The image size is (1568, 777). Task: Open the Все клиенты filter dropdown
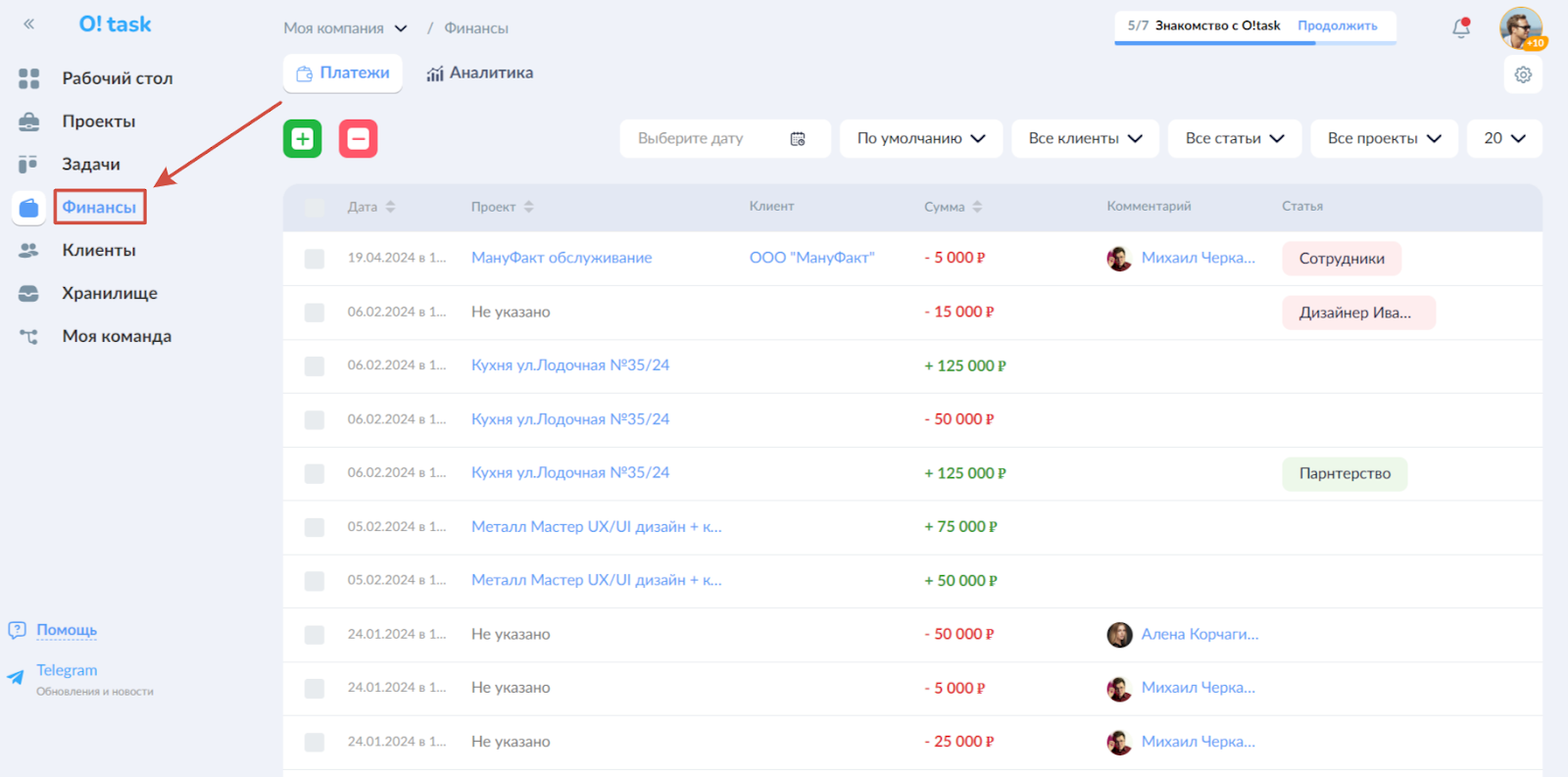(x=1085, y=139)
